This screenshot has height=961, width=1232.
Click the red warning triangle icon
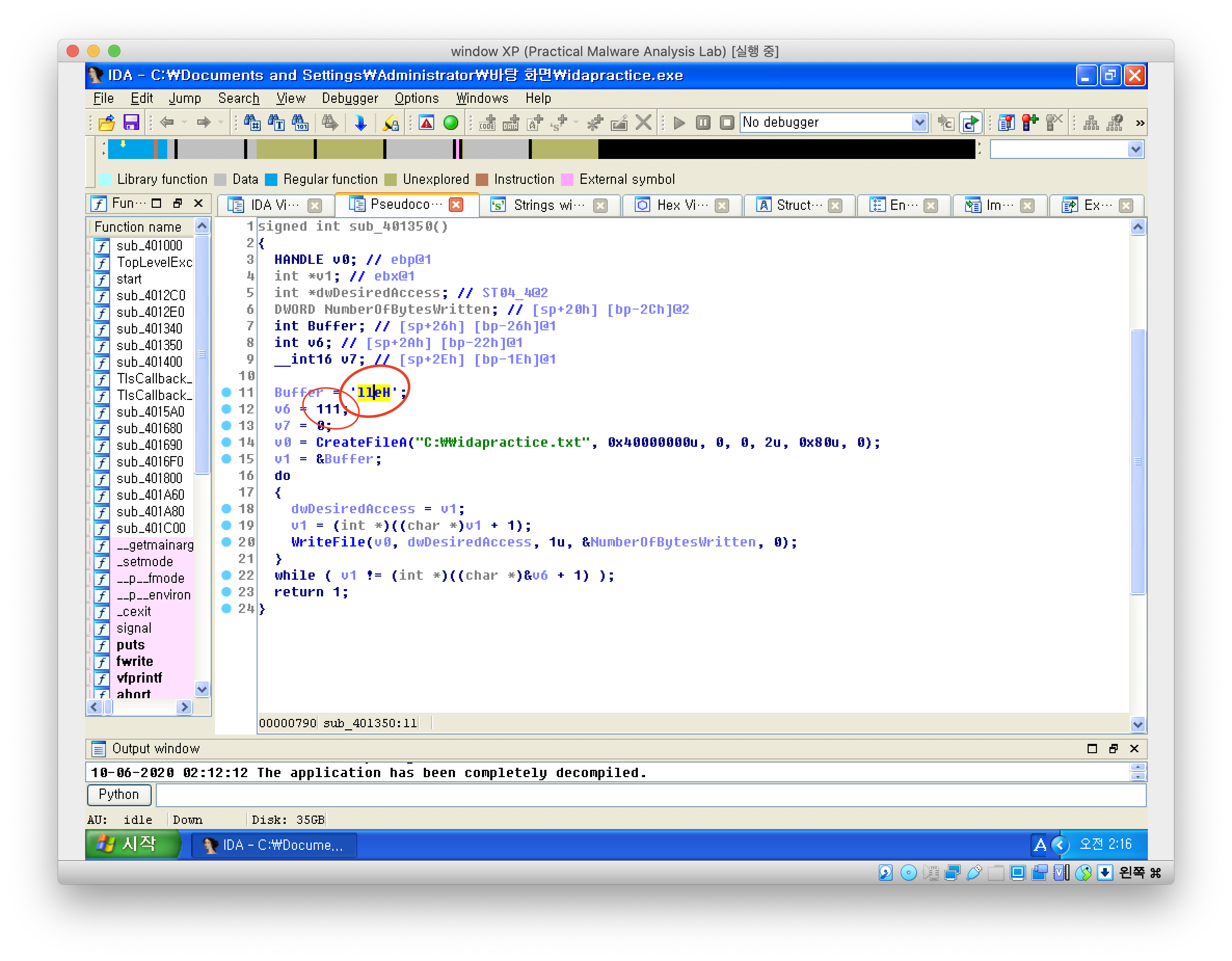426,123
